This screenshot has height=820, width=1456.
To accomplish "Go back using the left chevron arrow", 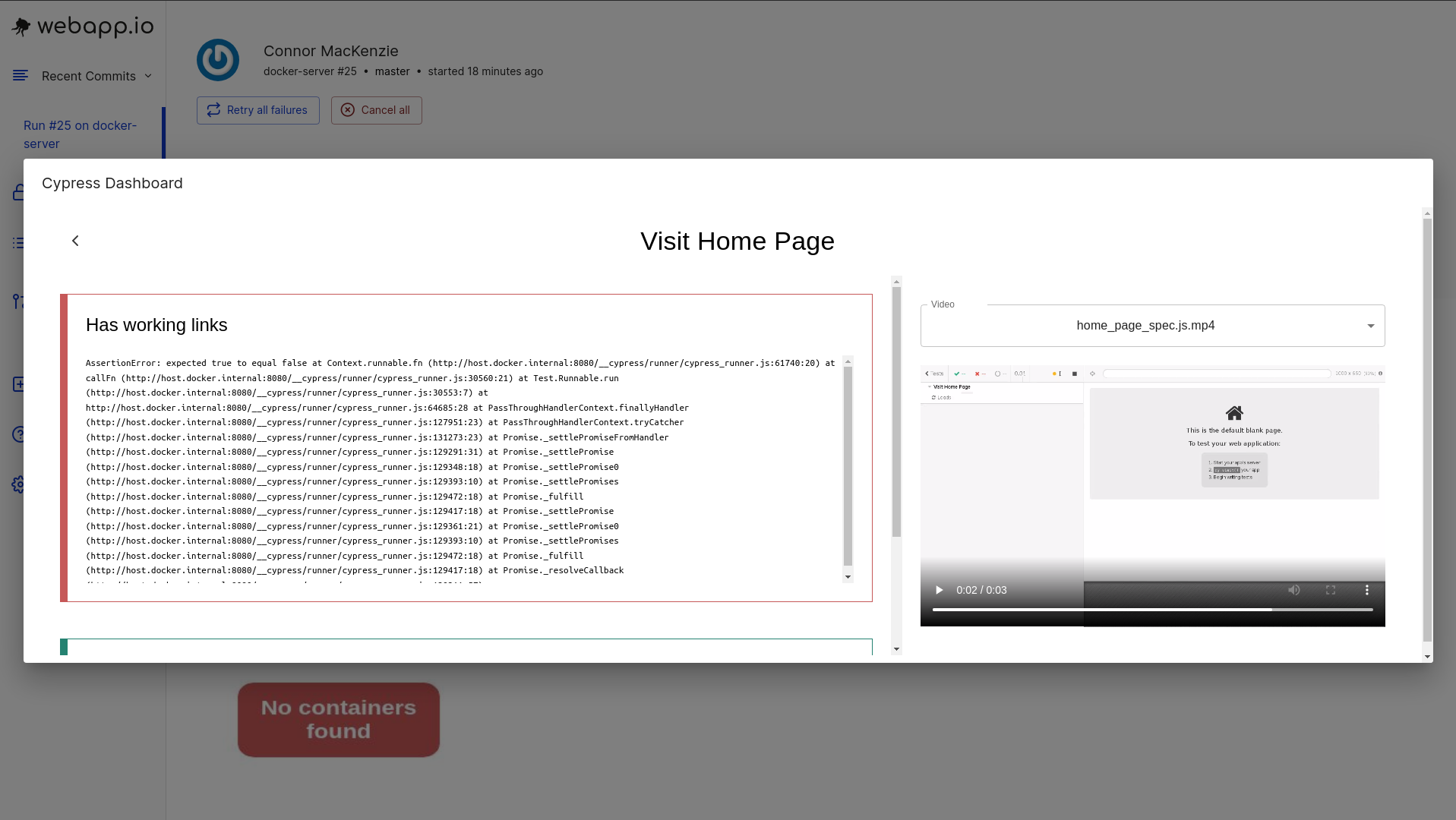I will pos(75,241).
